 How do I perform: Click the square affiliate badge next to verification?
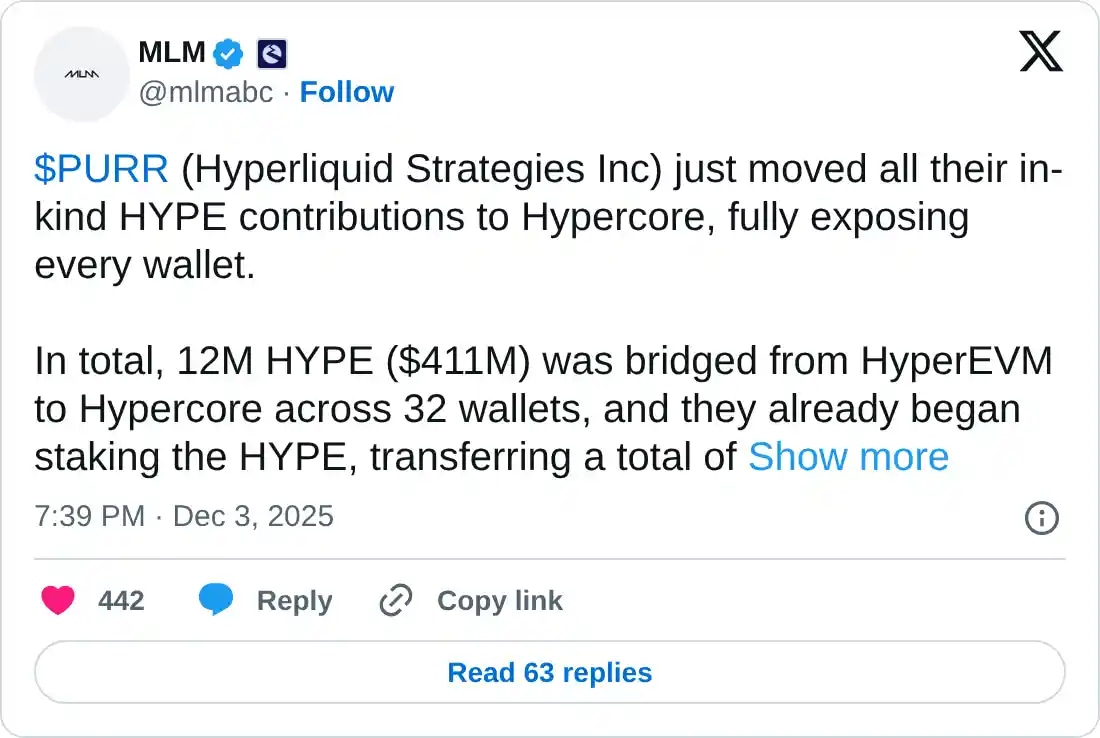tap(268, 52)
